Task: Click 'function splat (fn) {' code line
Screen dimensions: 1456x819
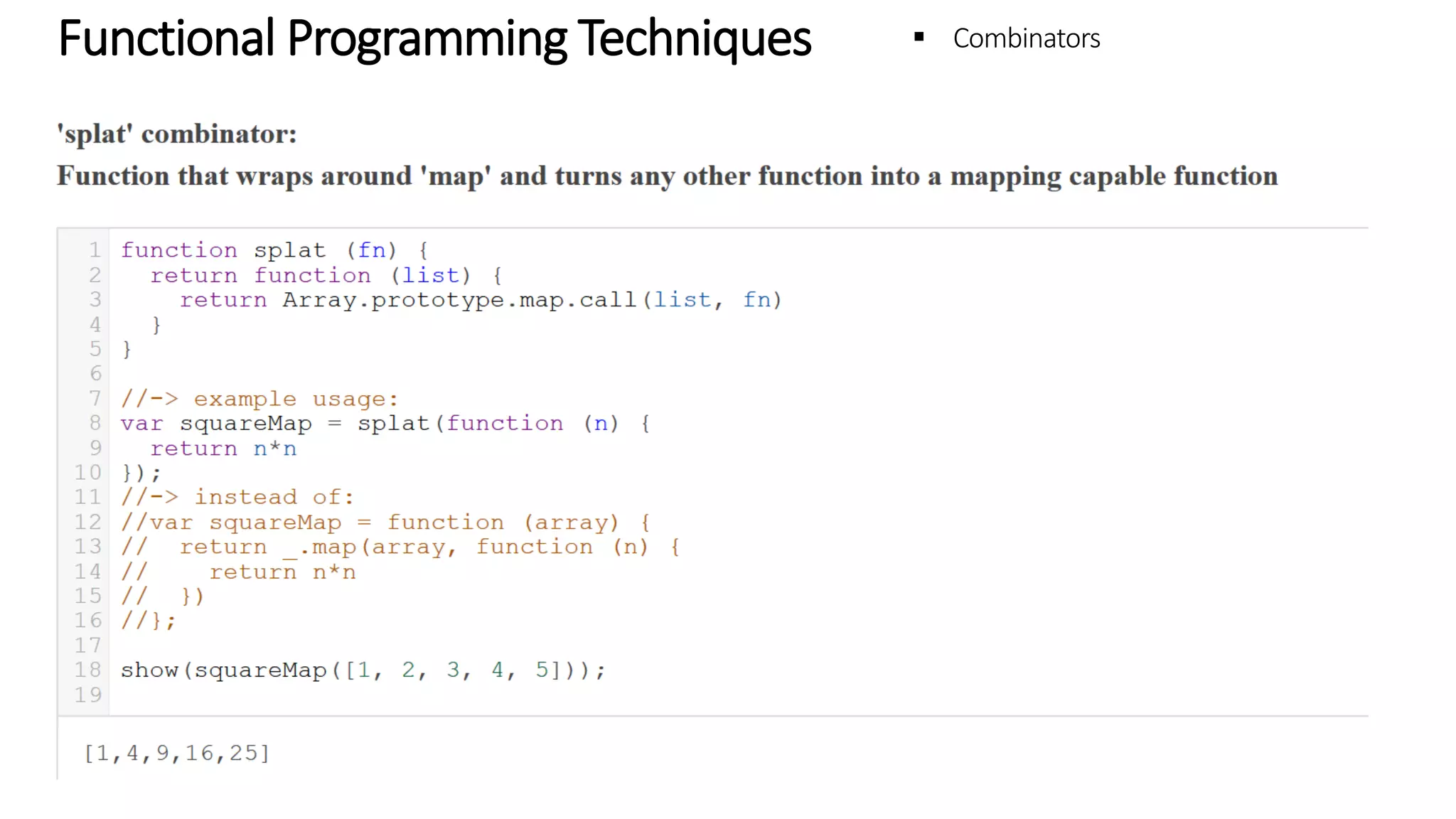Action: tap(274, 250)
